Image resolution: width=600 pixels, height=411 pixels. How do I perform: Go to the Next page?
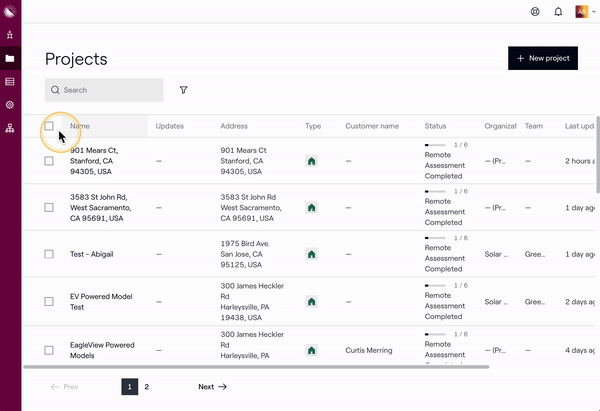212,386
